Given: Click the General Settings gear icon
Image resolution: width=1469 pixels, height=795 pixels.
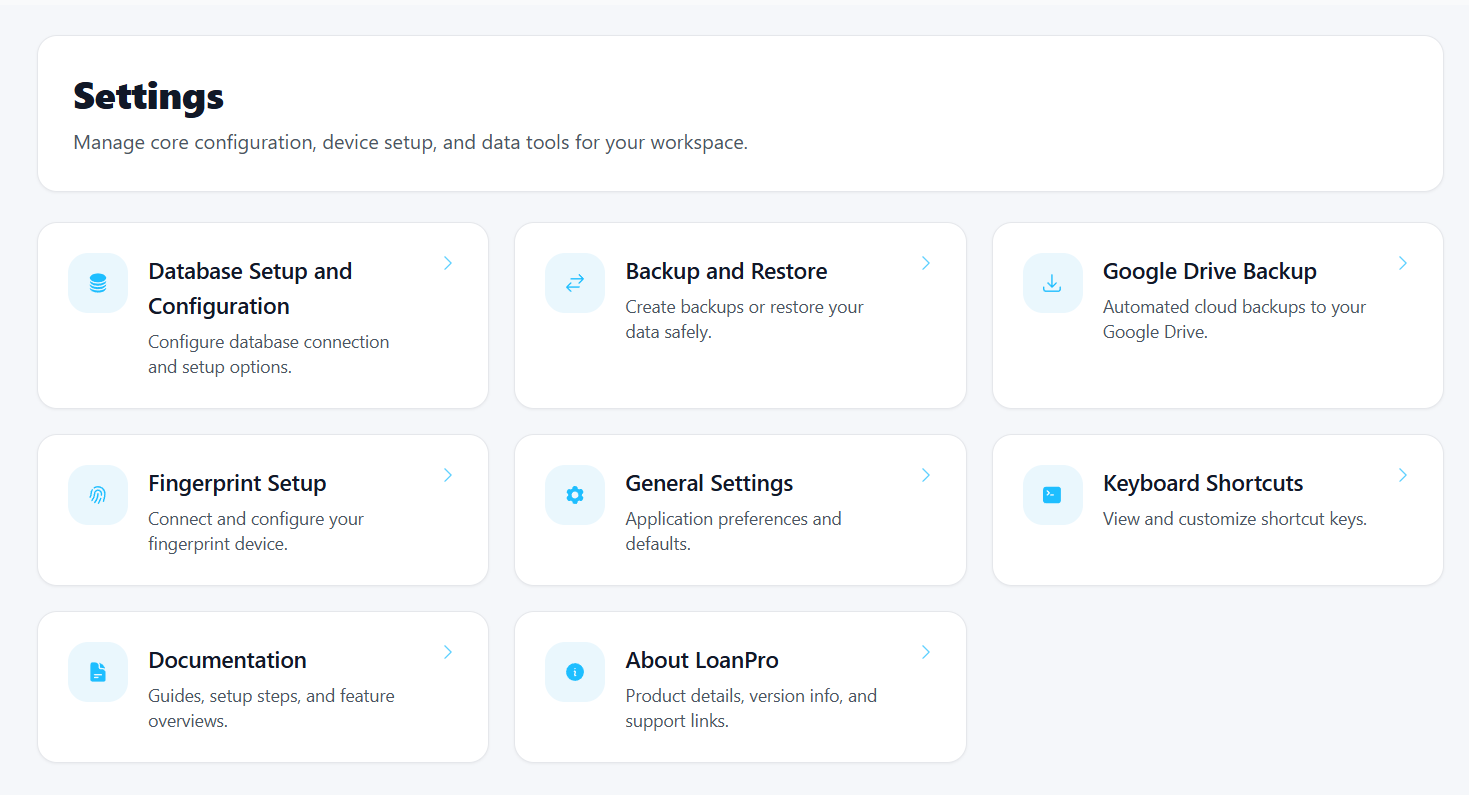Looking at the screenshot, I should 575,495.
